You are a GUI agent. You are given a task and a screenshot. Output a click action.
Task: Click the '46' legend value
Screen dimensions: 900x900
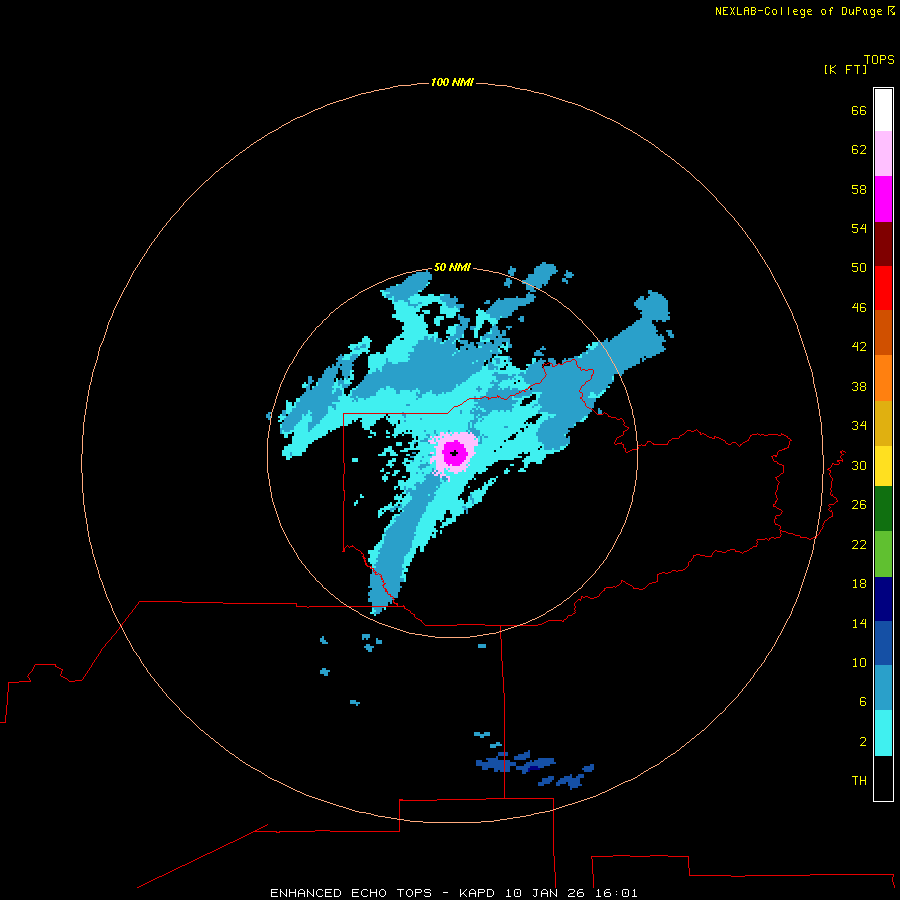point(859,308)
